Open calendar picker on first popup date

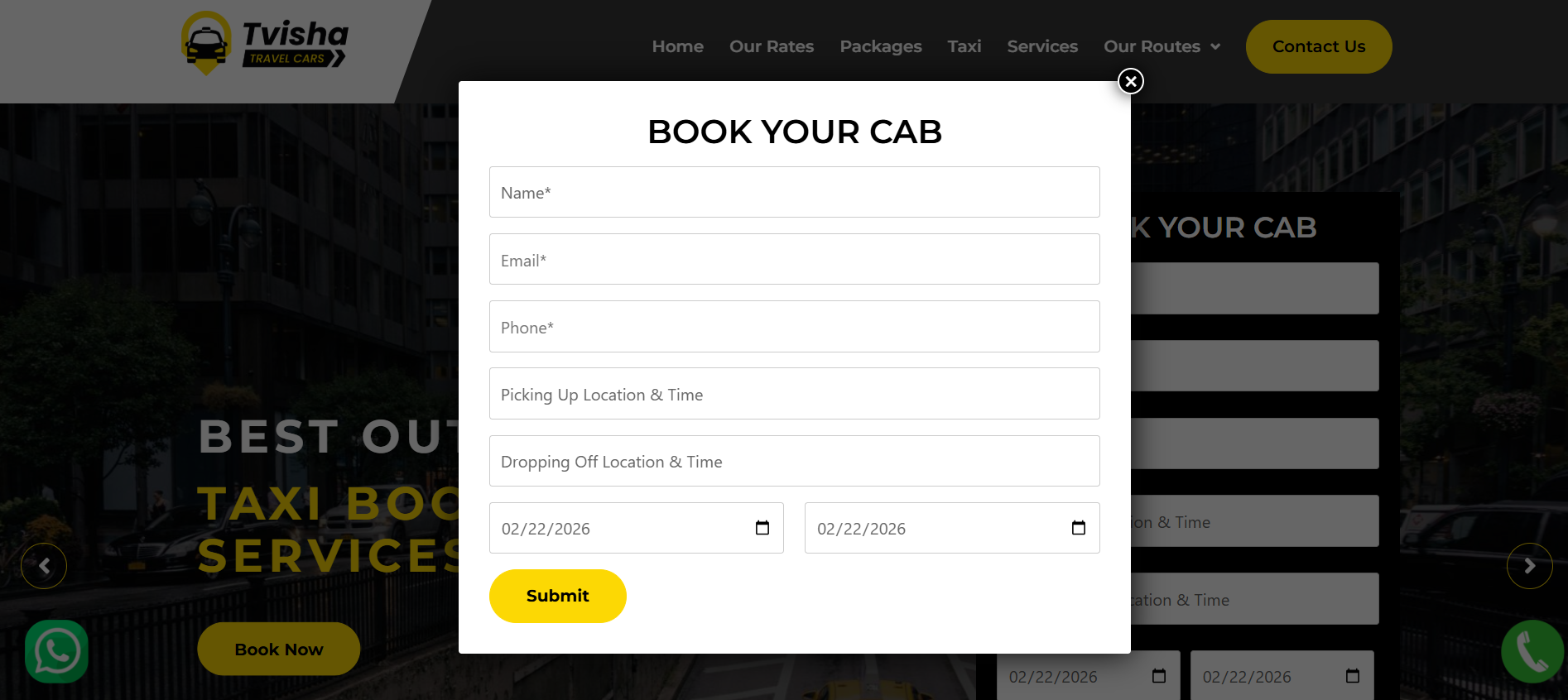[x=762, y=528]
